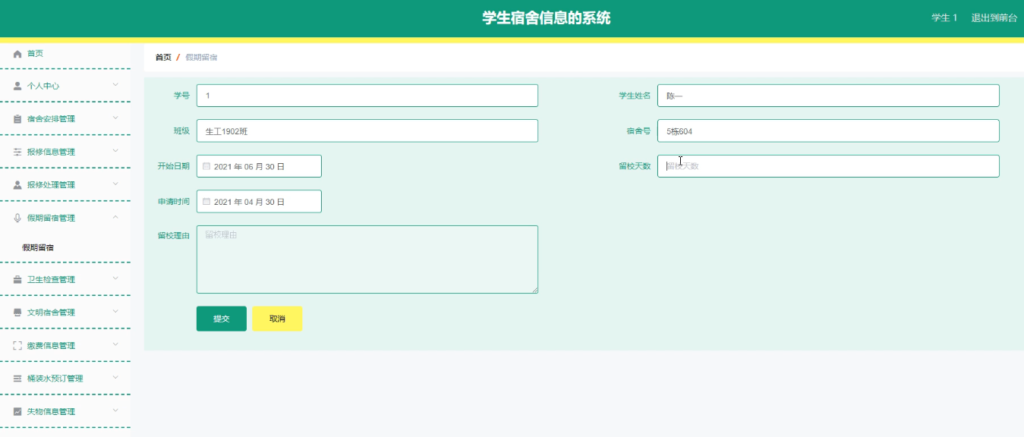Expand 报修处理管理 chevron
1024x437 pixels.
tap(116, 184)
